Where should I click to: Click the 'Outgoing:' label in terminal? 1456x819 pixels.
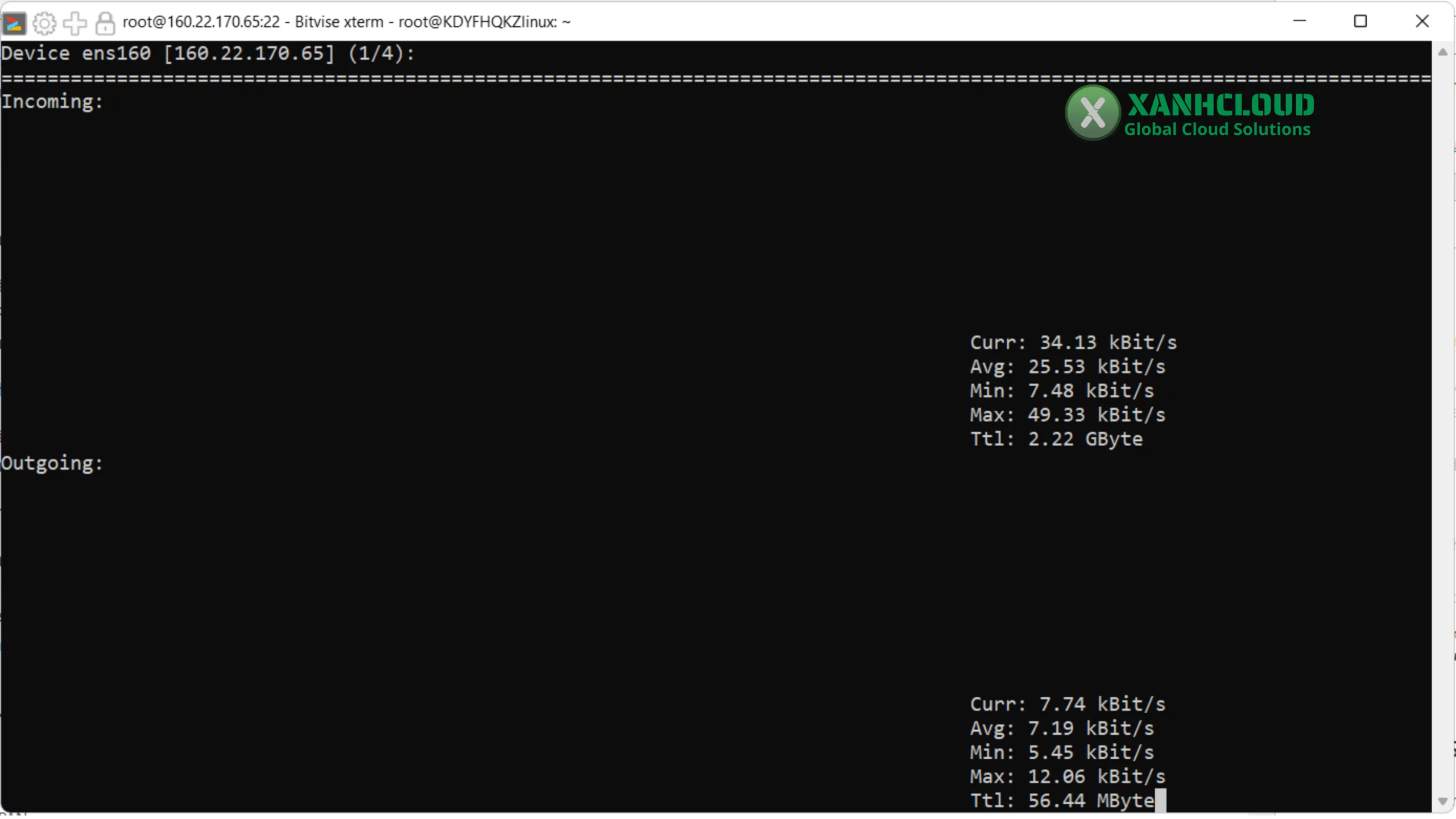[x=52, y=463]
